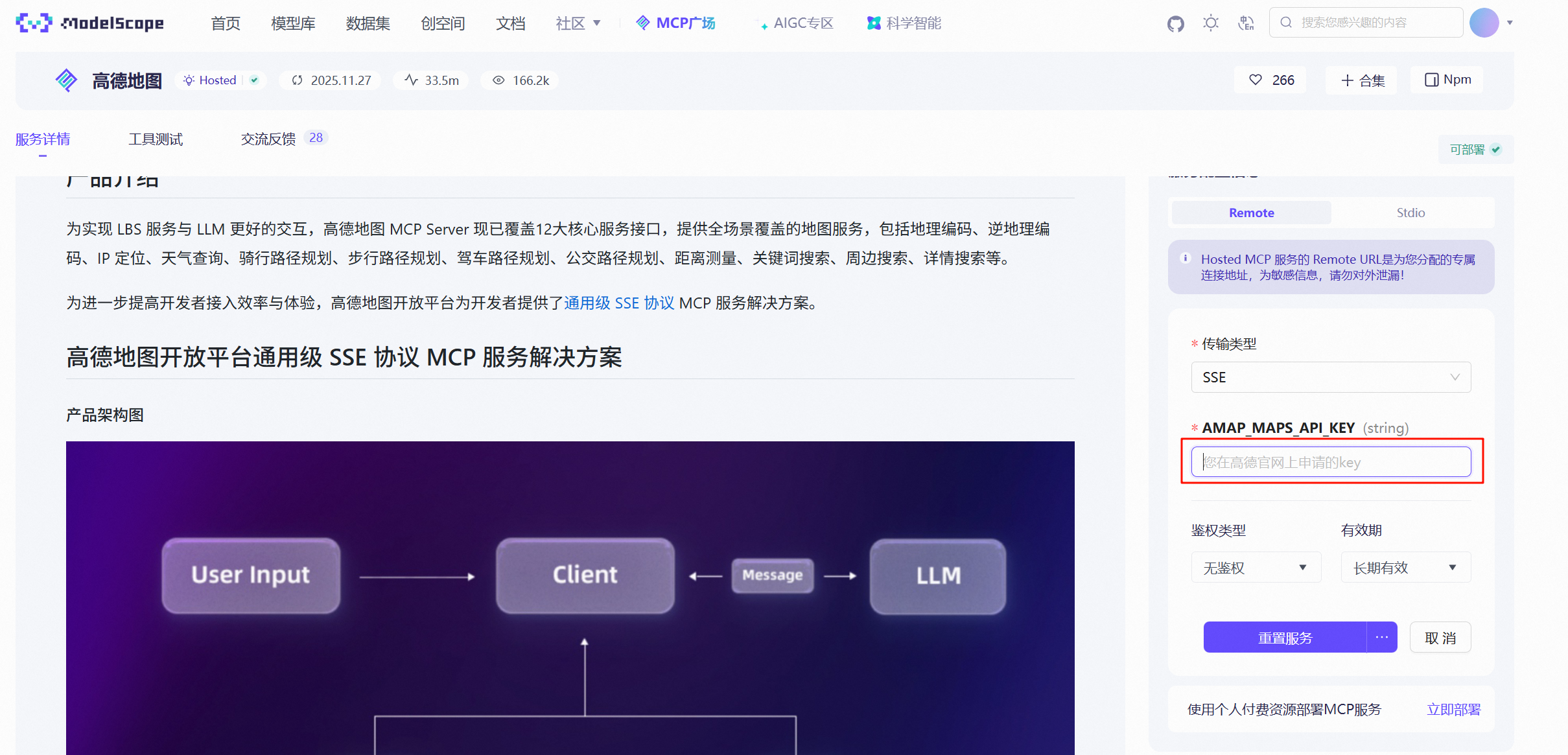The image size is (1568, 755).
Task: Open user avatar menu
Action: coord(1484,23)
